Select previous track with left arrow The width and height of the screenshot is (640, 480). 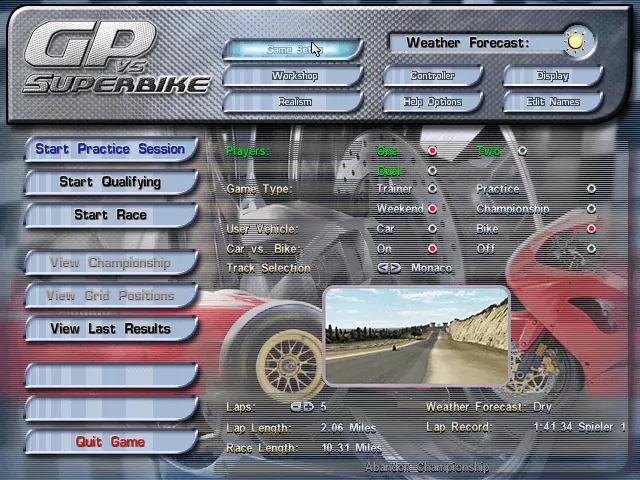(383, 268)
